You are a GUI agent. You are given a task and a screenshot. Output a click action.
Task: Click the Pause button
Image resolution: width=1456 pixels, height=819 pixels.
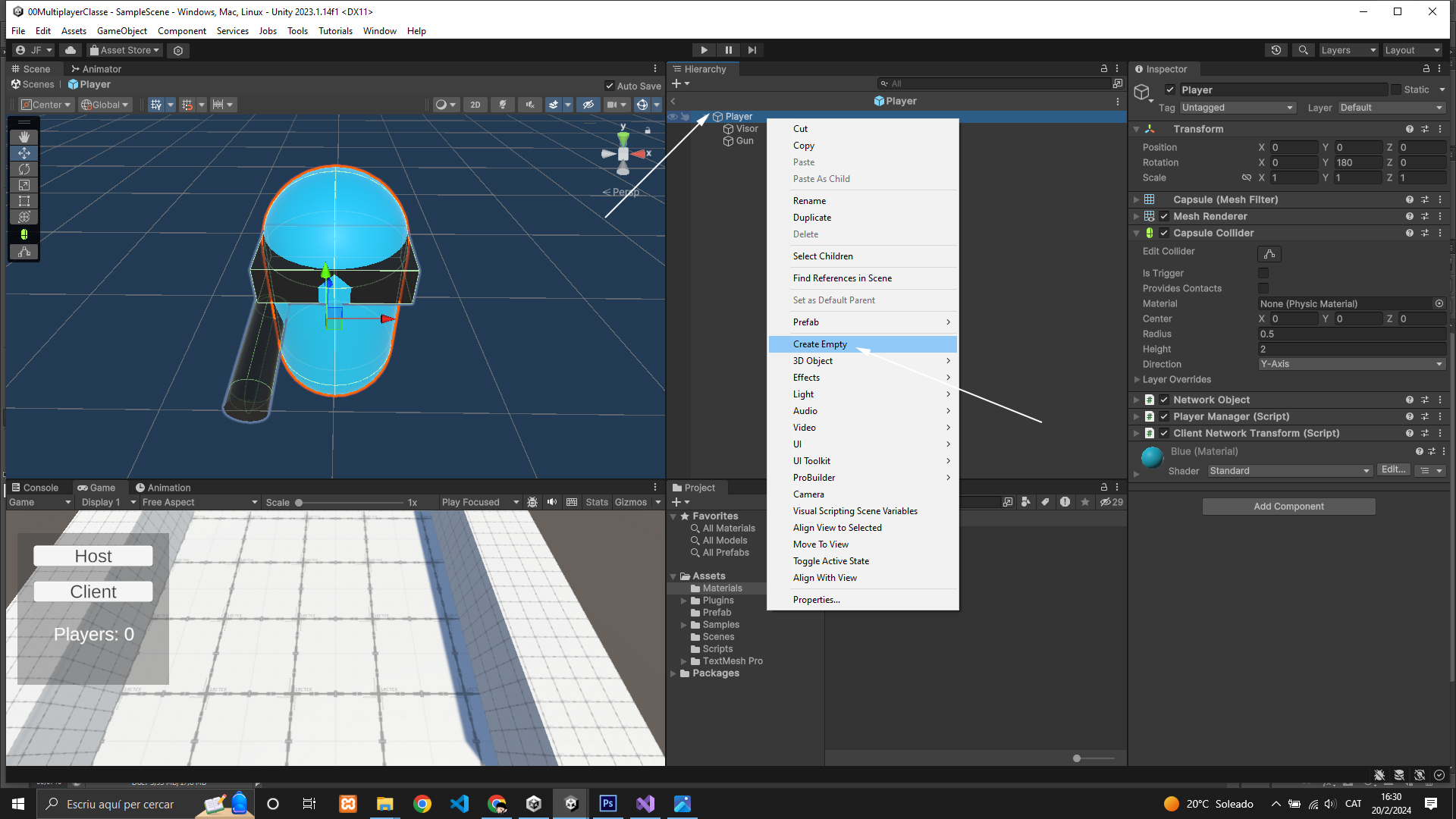pyautogui.click(x=728, y=50)
